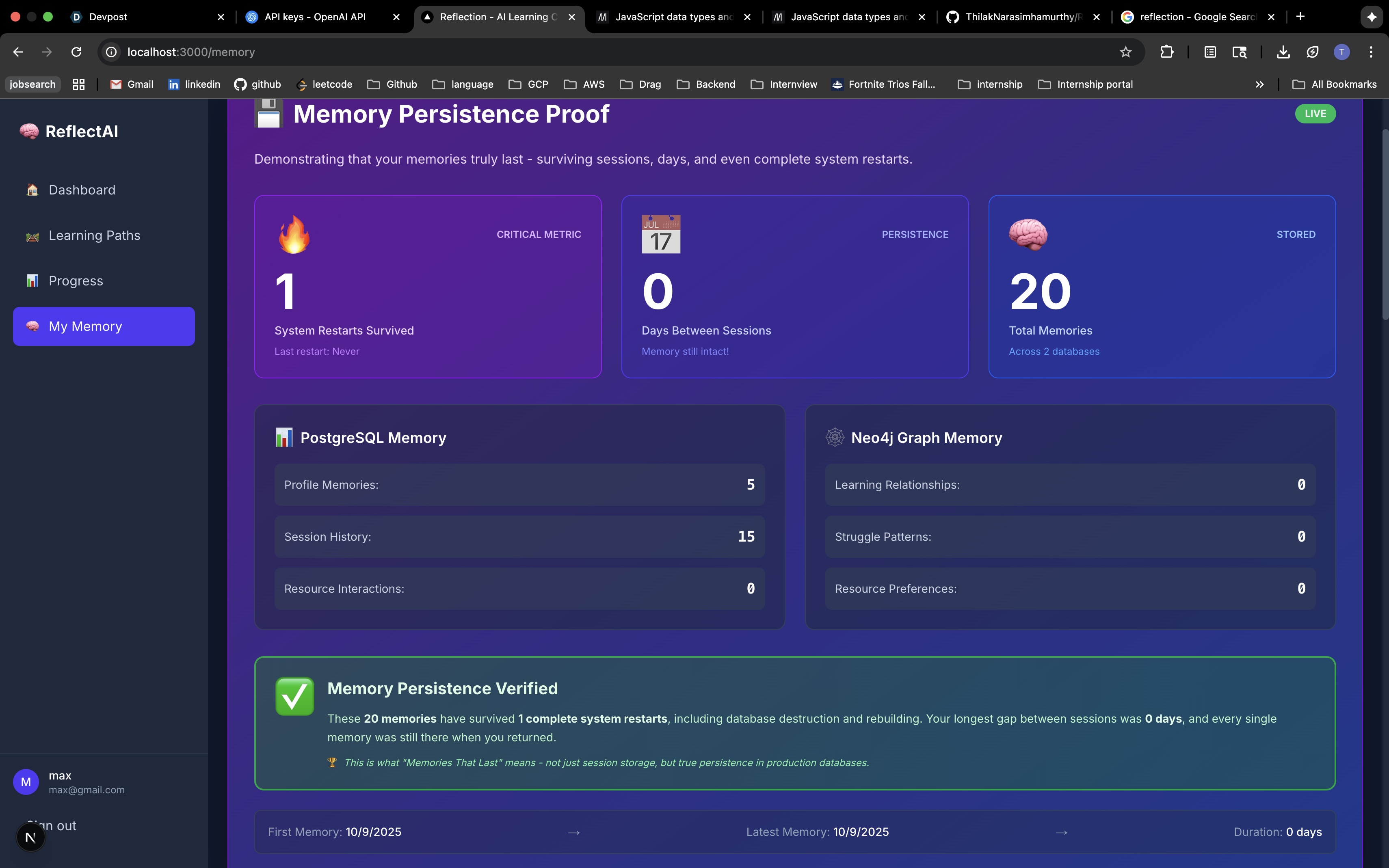Click the downloads icon in toolbar
Image resolution: width=1389 pixels, height=868 pixels.
[x=1283, y=52]
